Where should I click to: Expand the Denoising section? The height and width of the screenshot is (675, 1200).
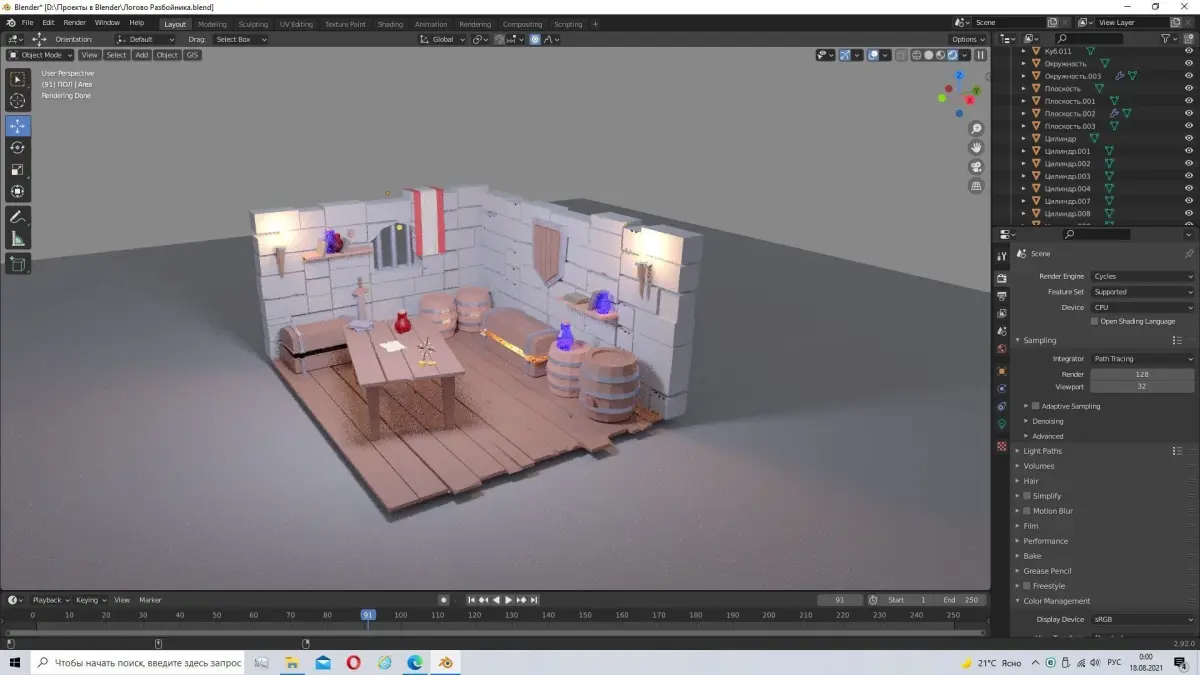(1047, 421)
